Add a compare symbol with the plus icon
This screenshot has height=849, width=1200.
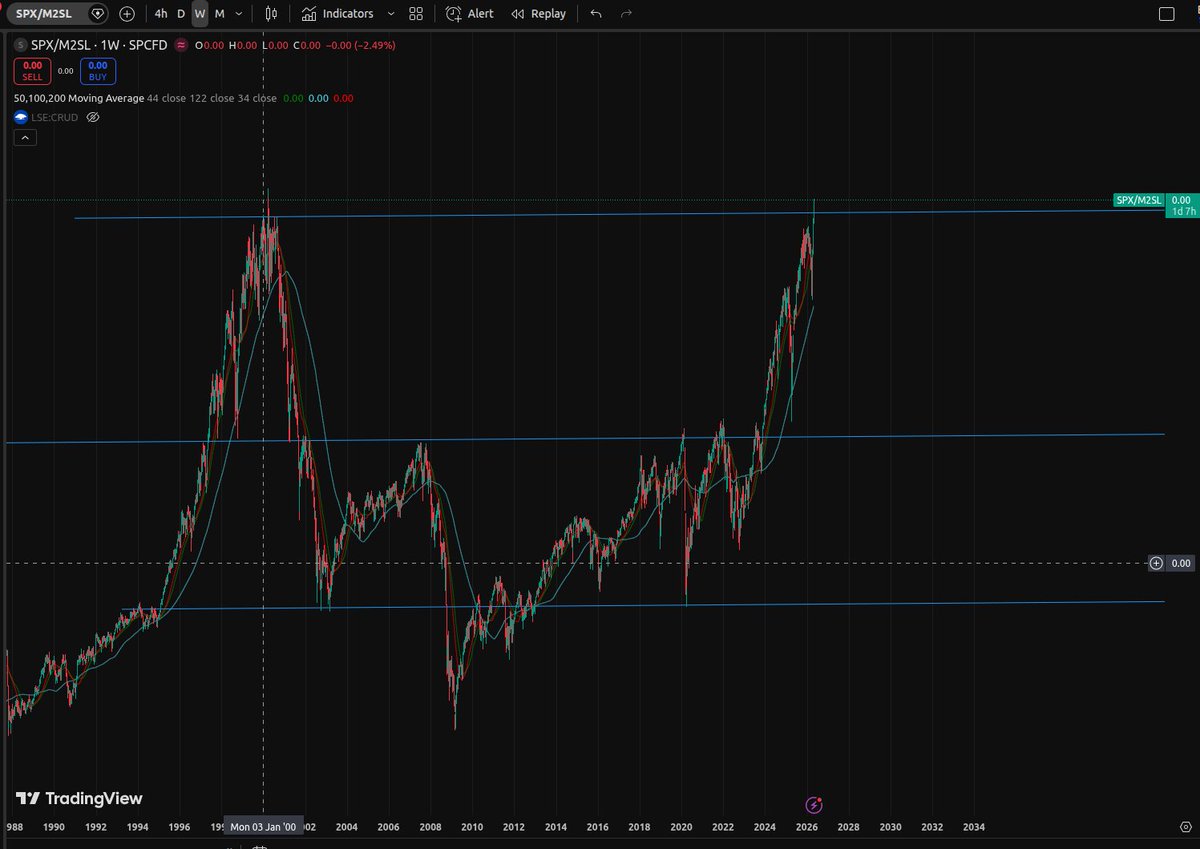[127, 14]
